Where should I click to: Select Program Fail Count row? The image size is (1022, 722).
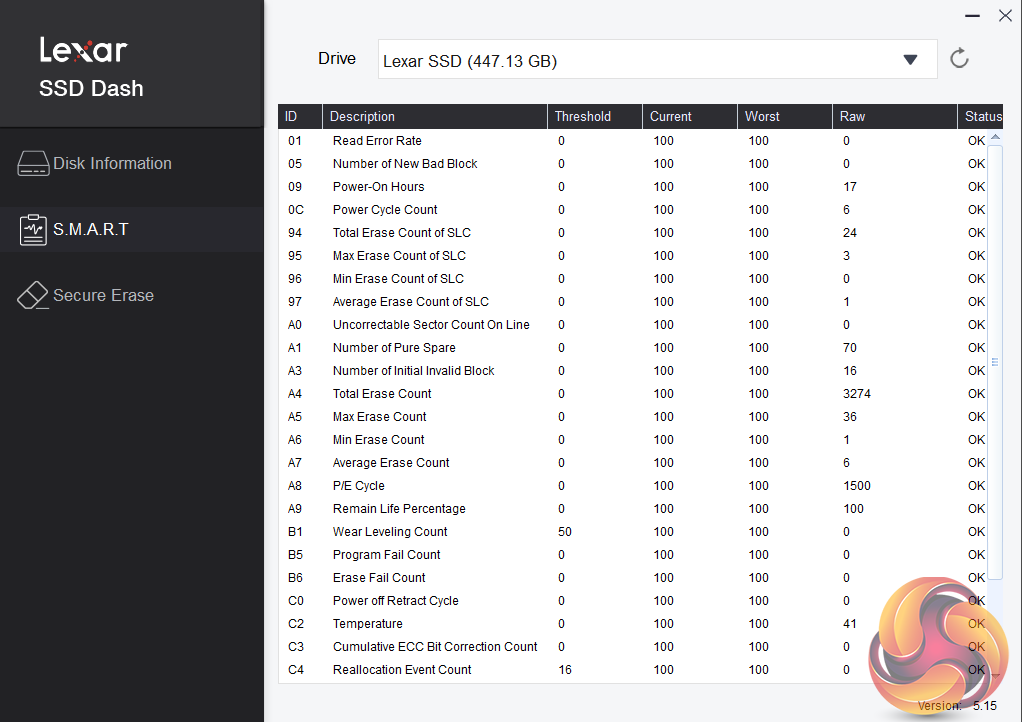click(x=633, y=555)
